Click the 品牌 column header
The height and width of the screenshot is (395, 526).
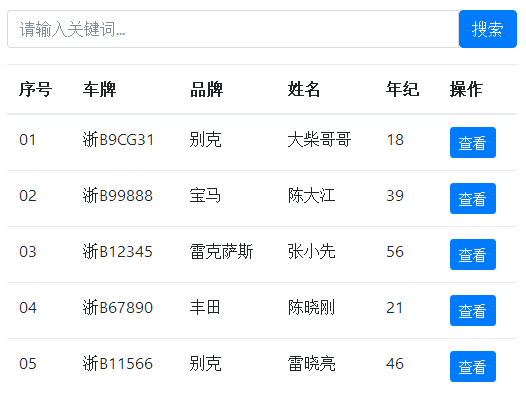206,89
